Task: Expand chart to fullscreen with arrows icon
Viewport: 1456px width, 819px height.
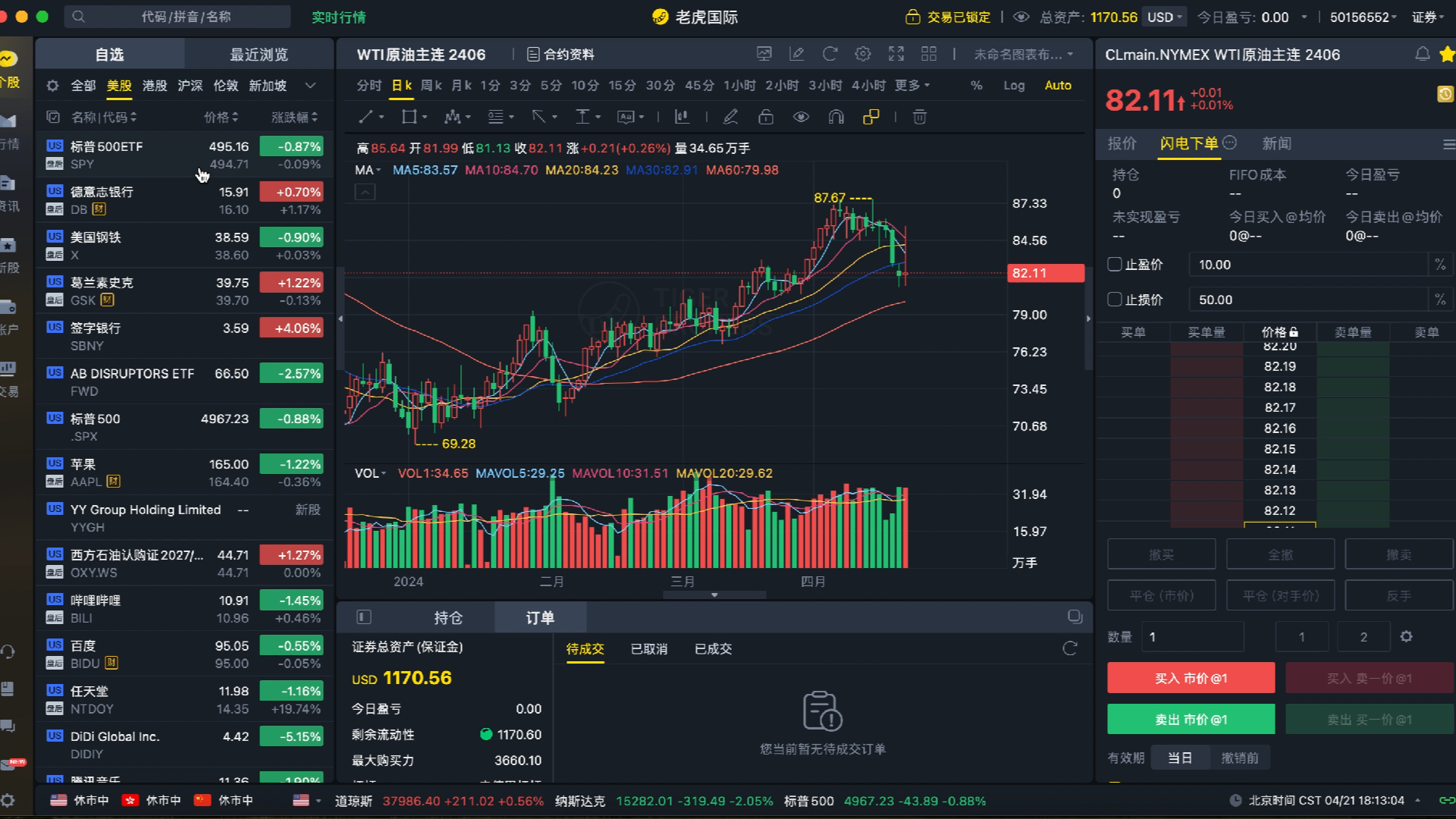Action: click(896, 54)
